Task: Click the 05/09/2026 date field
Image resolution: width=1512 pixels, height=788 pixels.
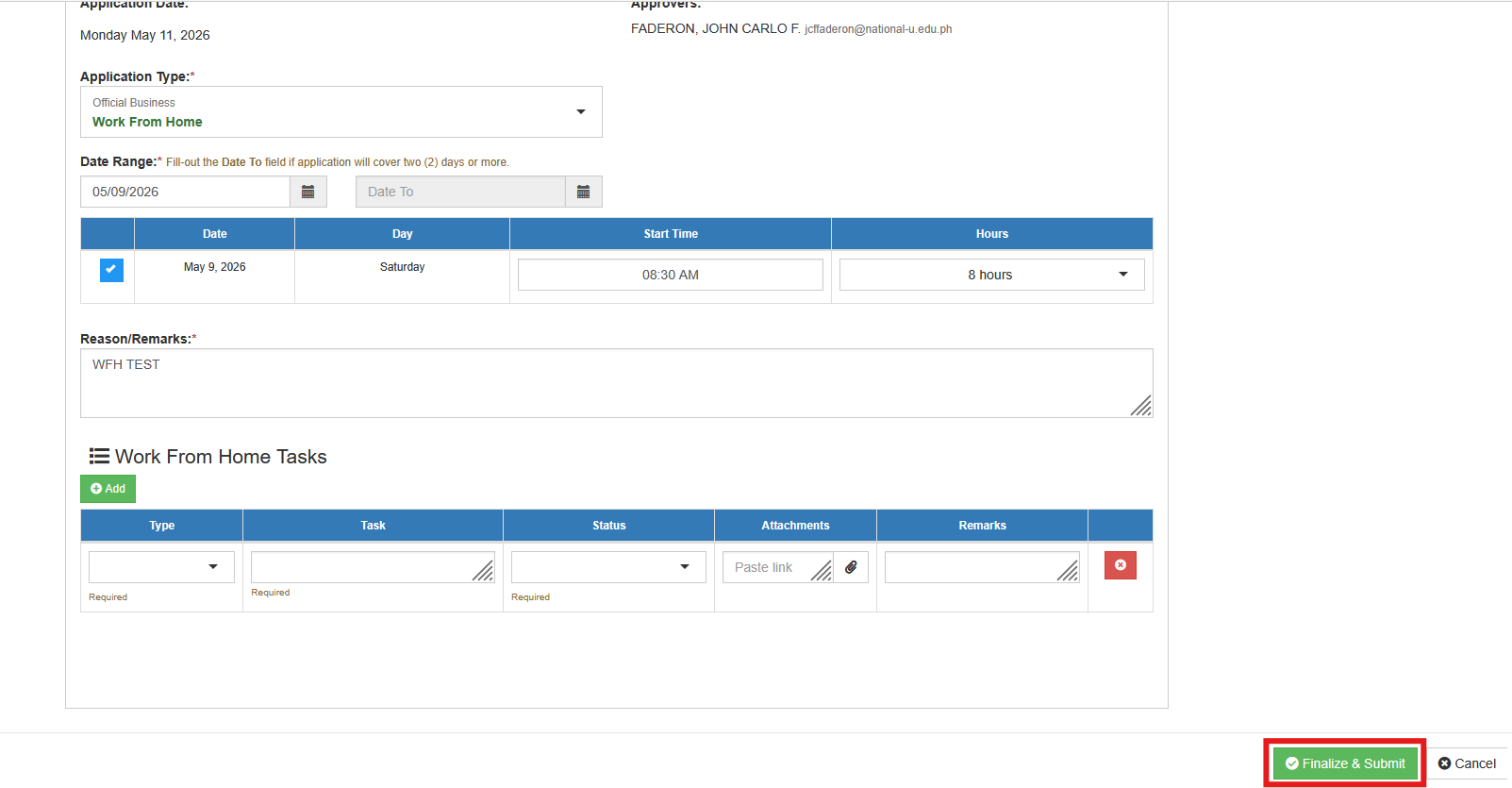Action: 185,192
